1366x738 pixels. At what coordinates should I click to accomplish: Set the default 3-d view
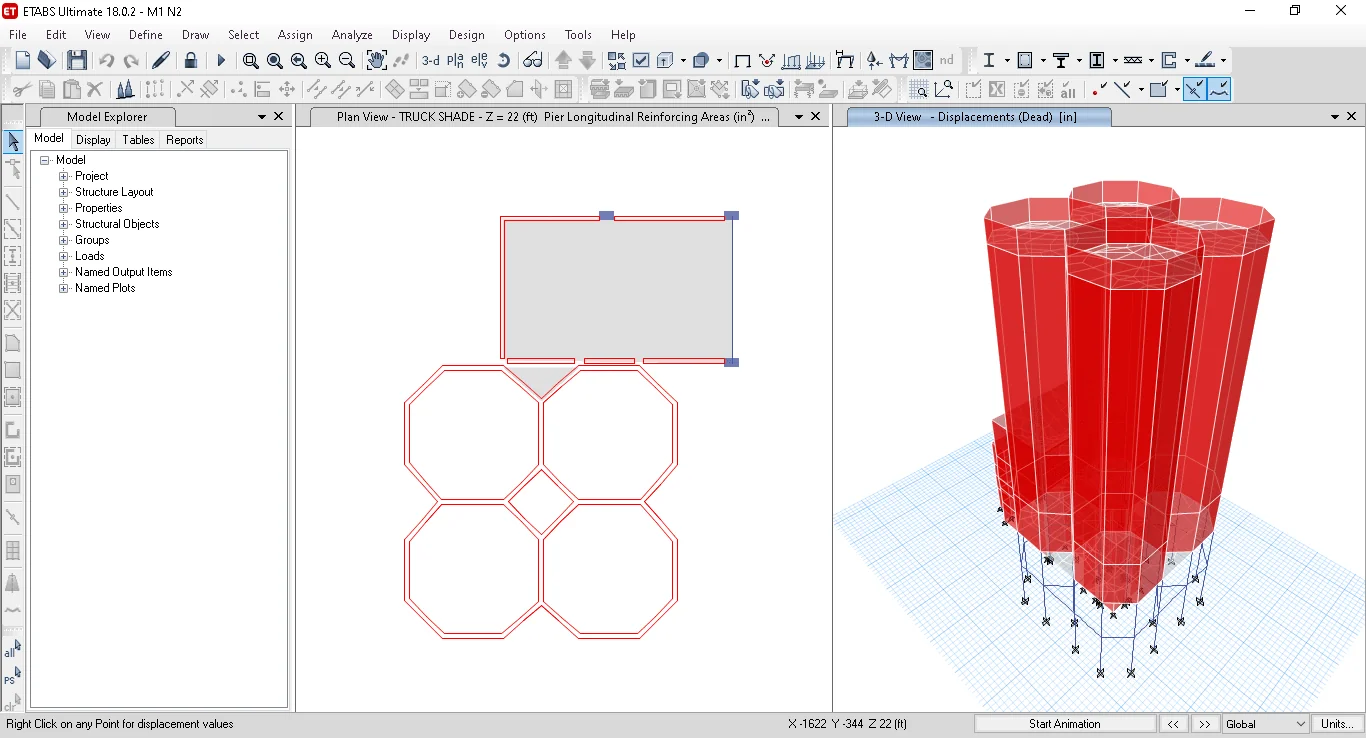click(431, 61)
